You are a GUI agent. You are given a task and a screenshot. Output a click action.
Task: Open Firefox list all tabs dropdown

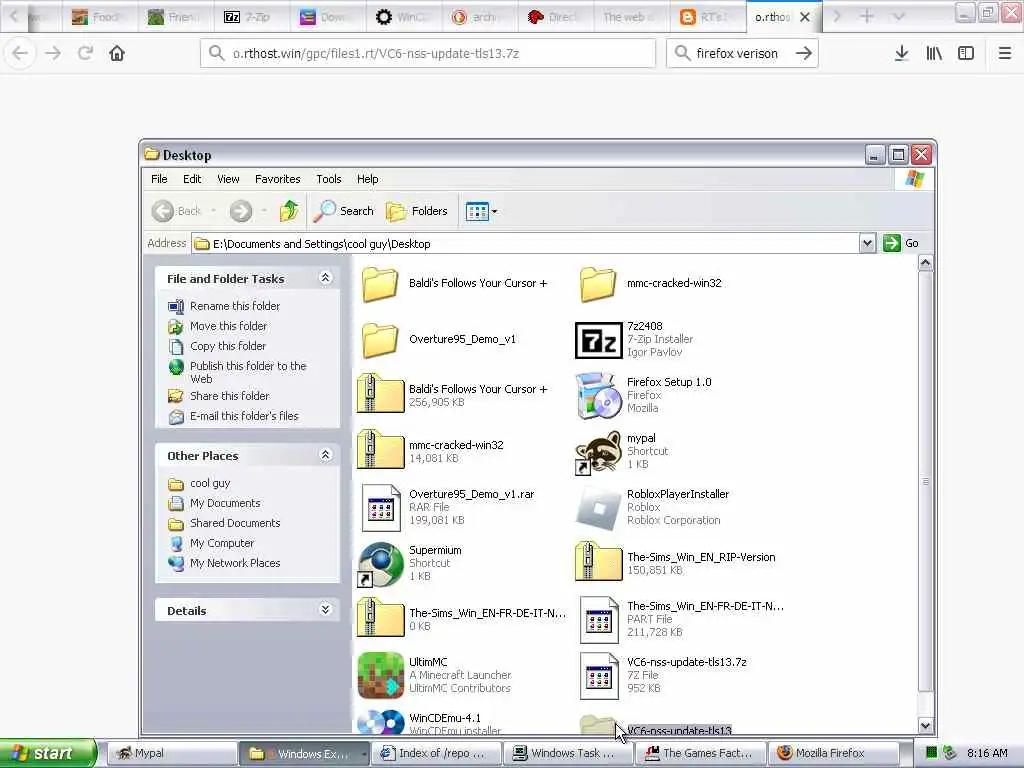point(899,16)
